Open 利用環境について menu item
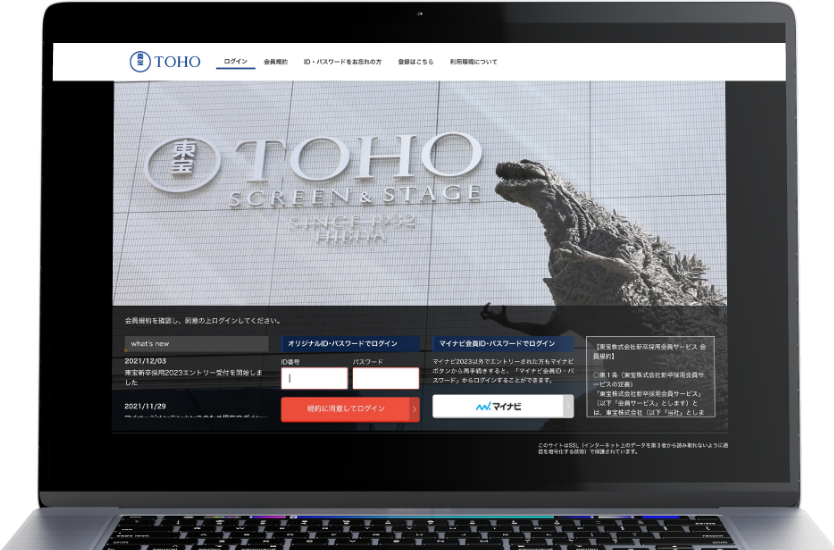The height and width of the screenshot is (550, 834). (473, 62)
